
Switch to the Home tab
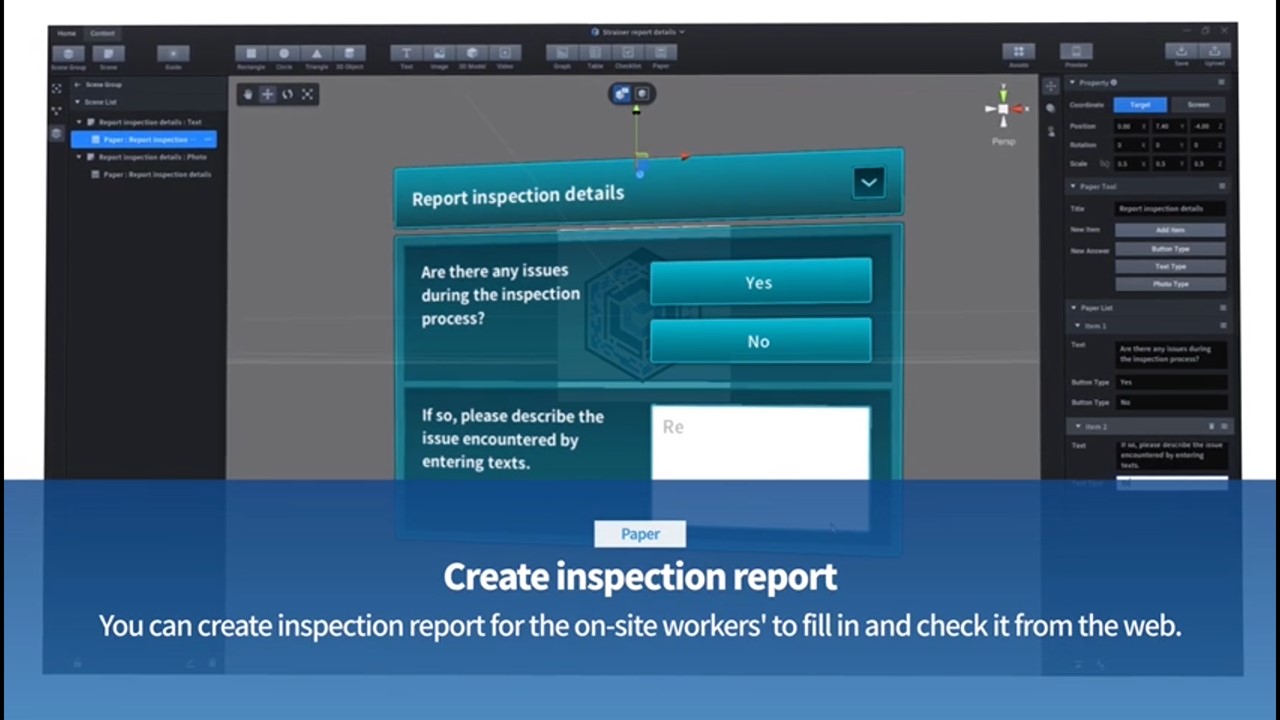(x=66, y=33)
